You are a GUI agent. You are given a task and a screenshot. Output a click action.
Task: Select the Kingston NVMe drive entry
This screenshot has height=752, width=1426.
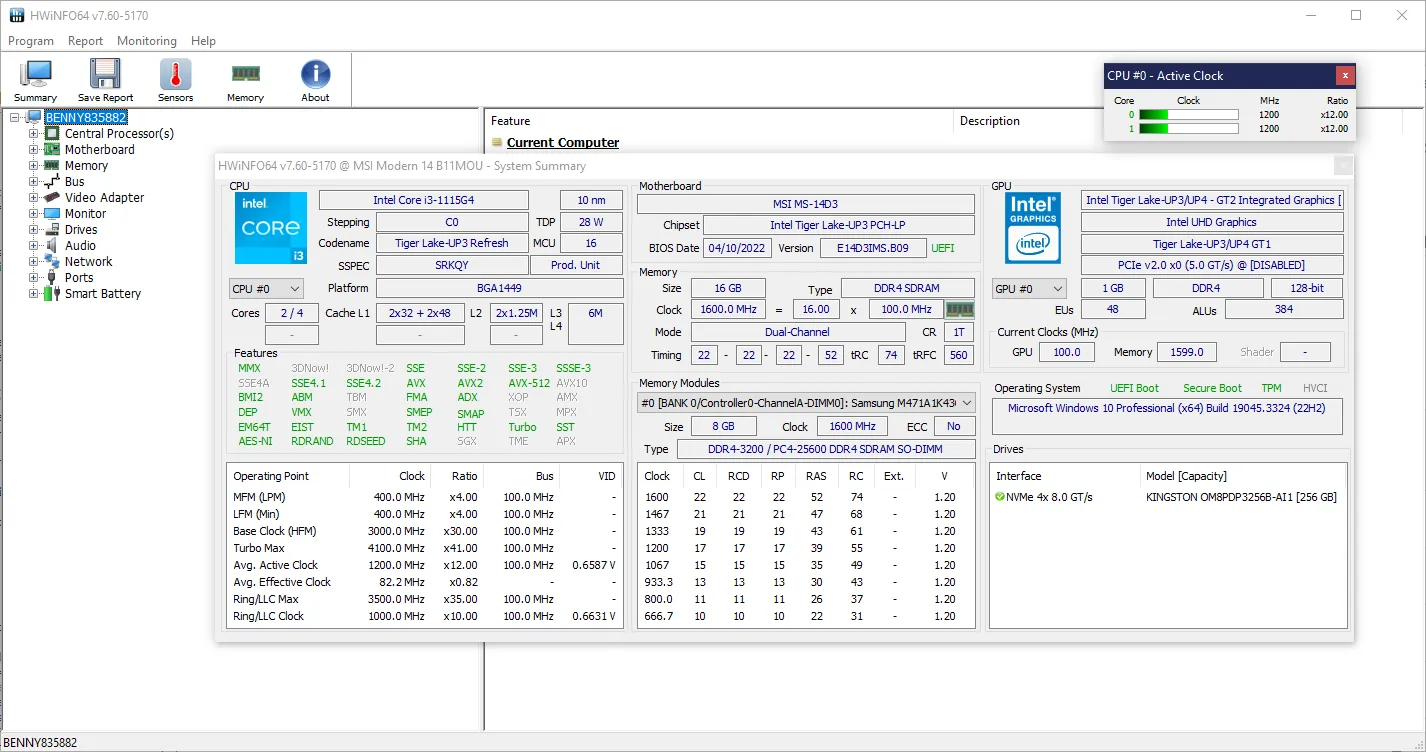(1240, 497)
